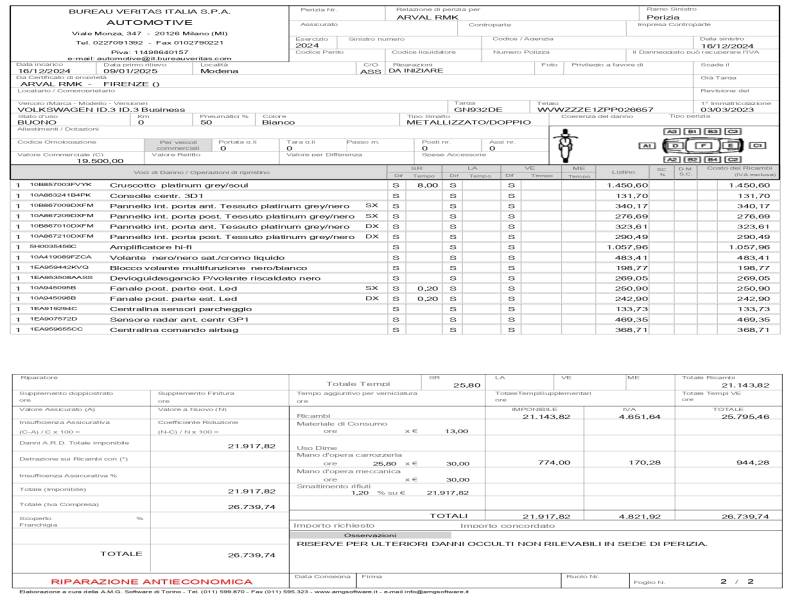Click the 'Importo concordato' label

click(507, 526)
